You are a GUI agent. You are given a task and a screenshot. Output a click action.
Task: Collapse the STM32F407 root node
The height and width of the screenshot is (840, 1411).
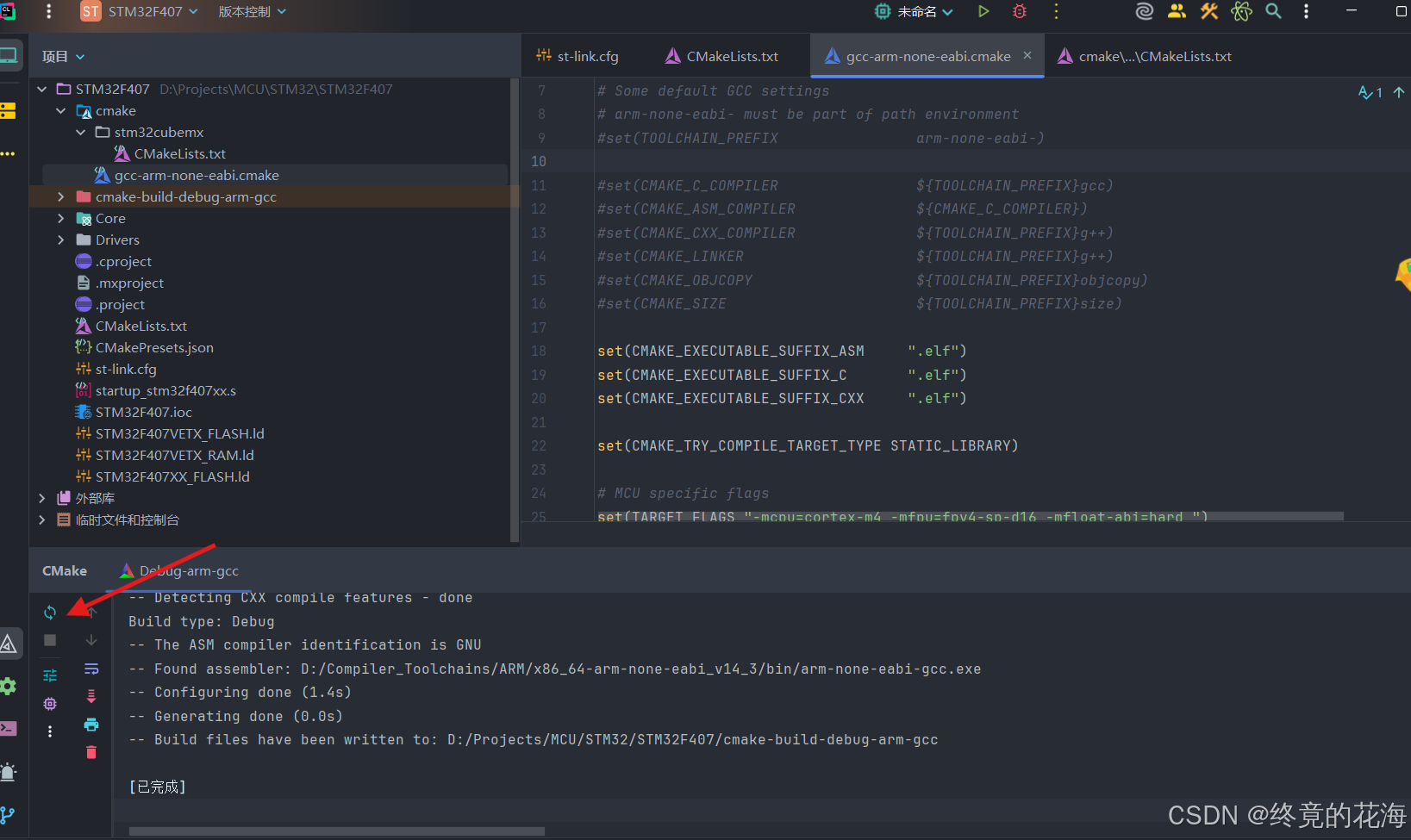point(41,89)
